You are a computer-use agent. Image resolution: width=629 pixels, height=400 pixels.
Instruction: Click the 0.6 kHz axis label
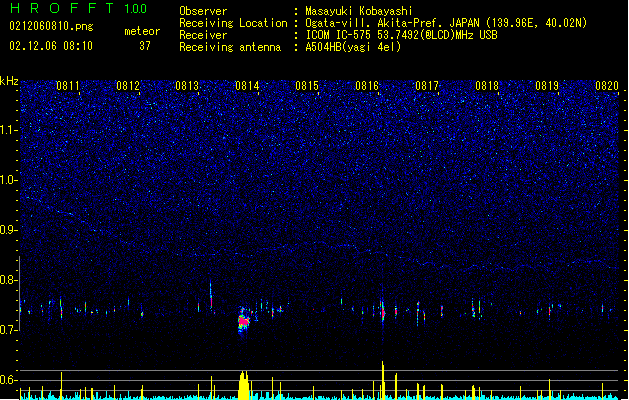click(8, 380)
